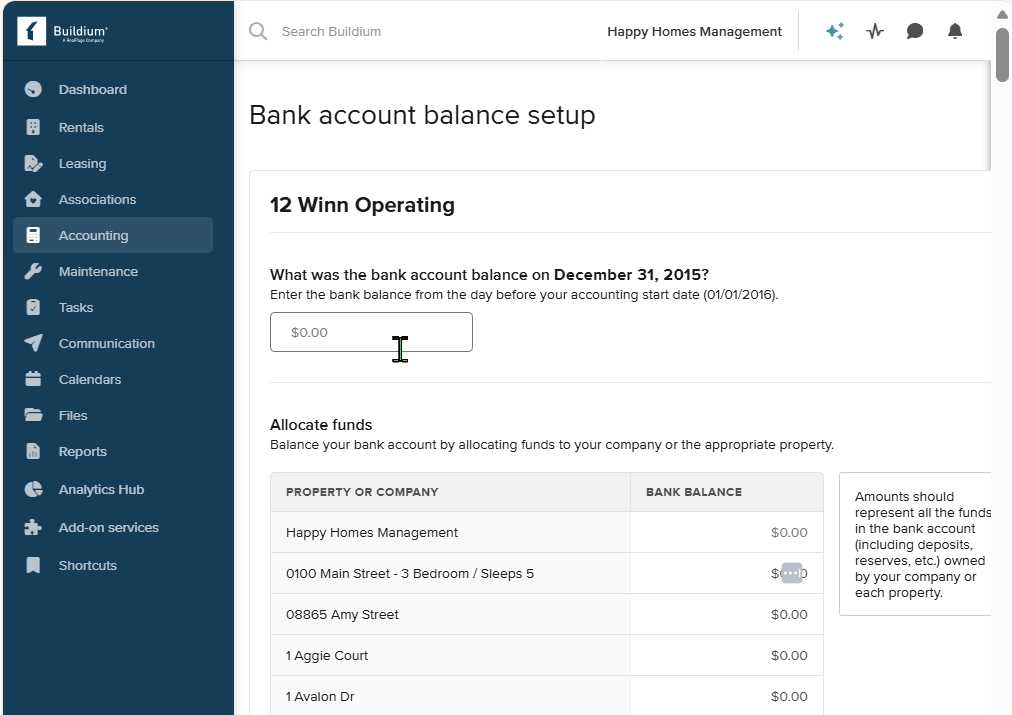The height and width of the screenshot is (715, 1012).
Task: Click the 12 Winn Operating heading
Action: [362, 205]
